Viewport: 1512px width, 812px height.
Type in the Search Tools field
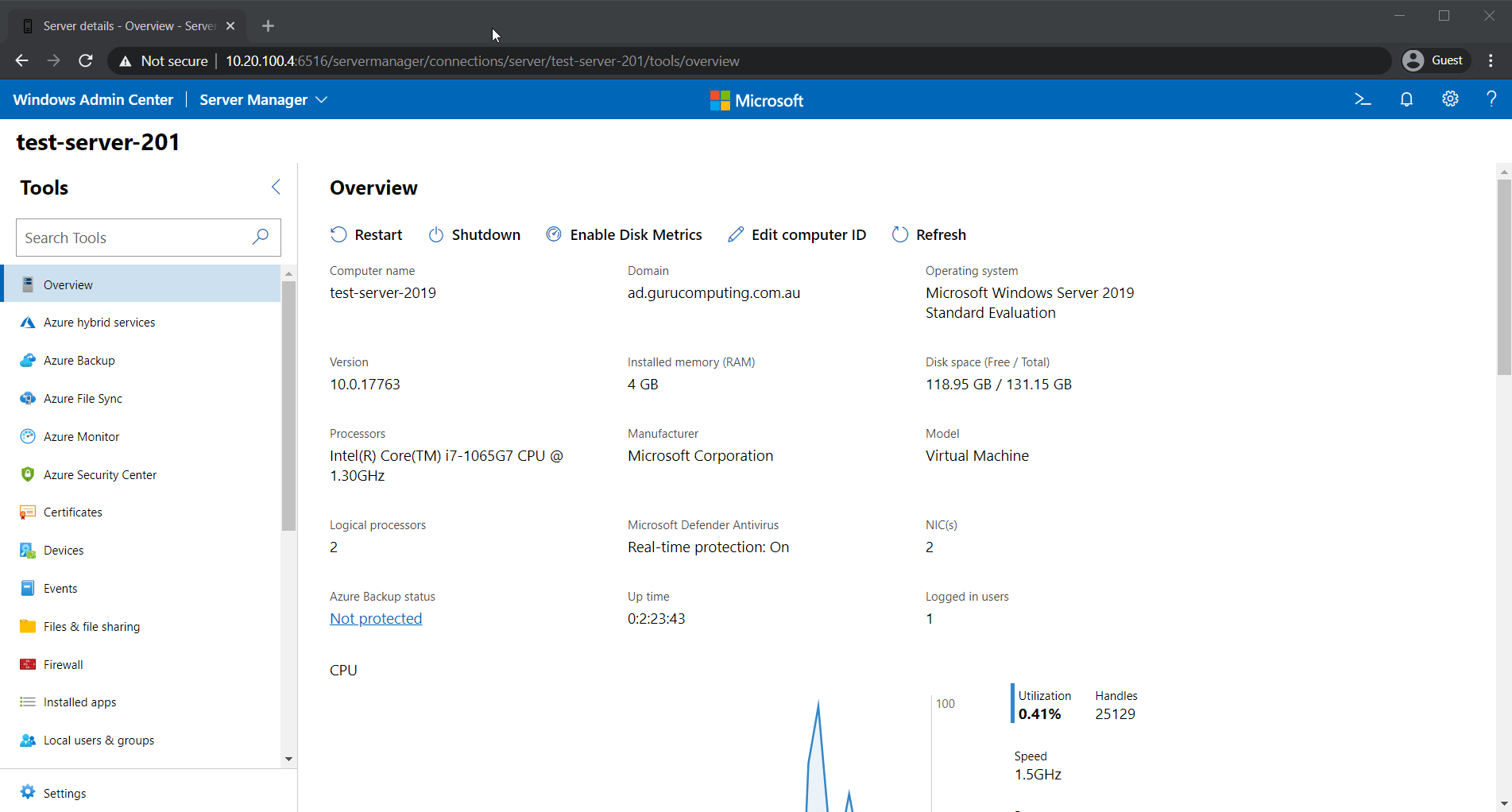(131, 237)
